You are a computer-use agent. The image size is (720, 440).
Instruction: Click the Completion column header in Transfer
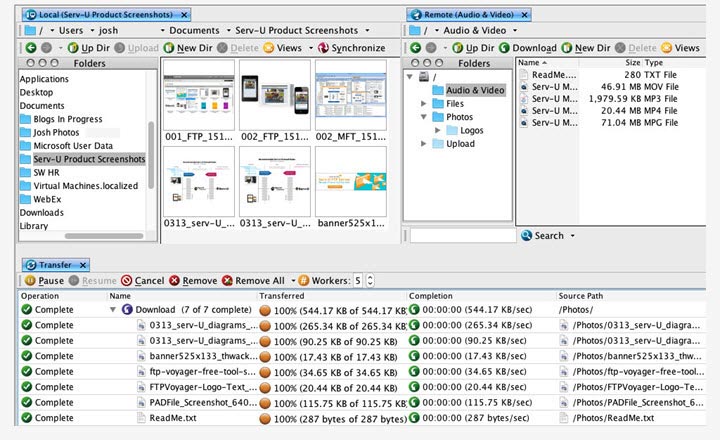[x=481, y=296]
